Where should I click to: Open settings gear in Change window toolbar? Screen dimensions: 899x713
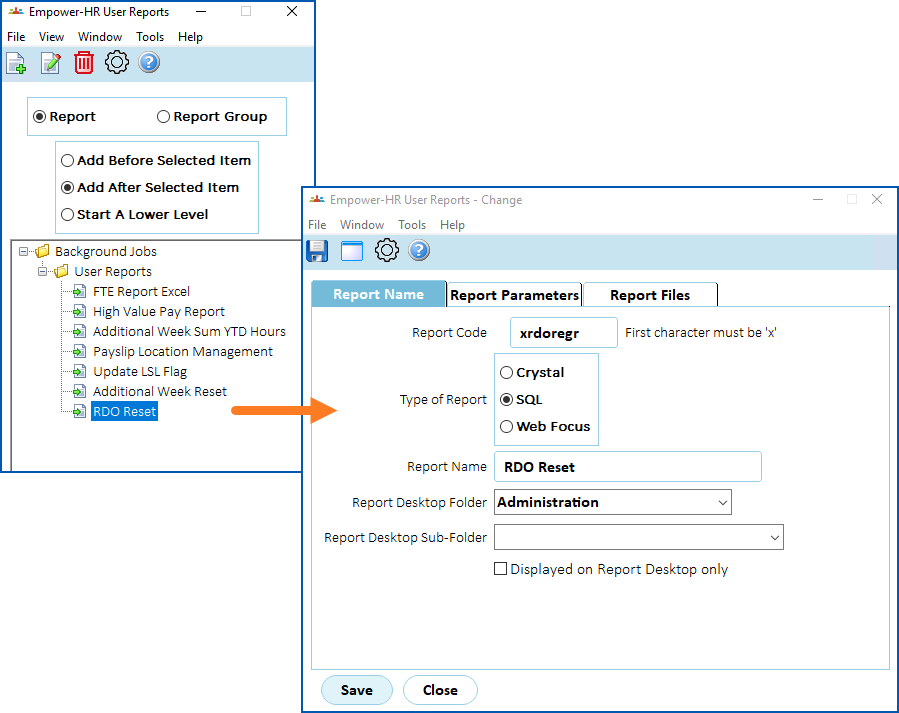pyautogui.click(x=387, y=250)
